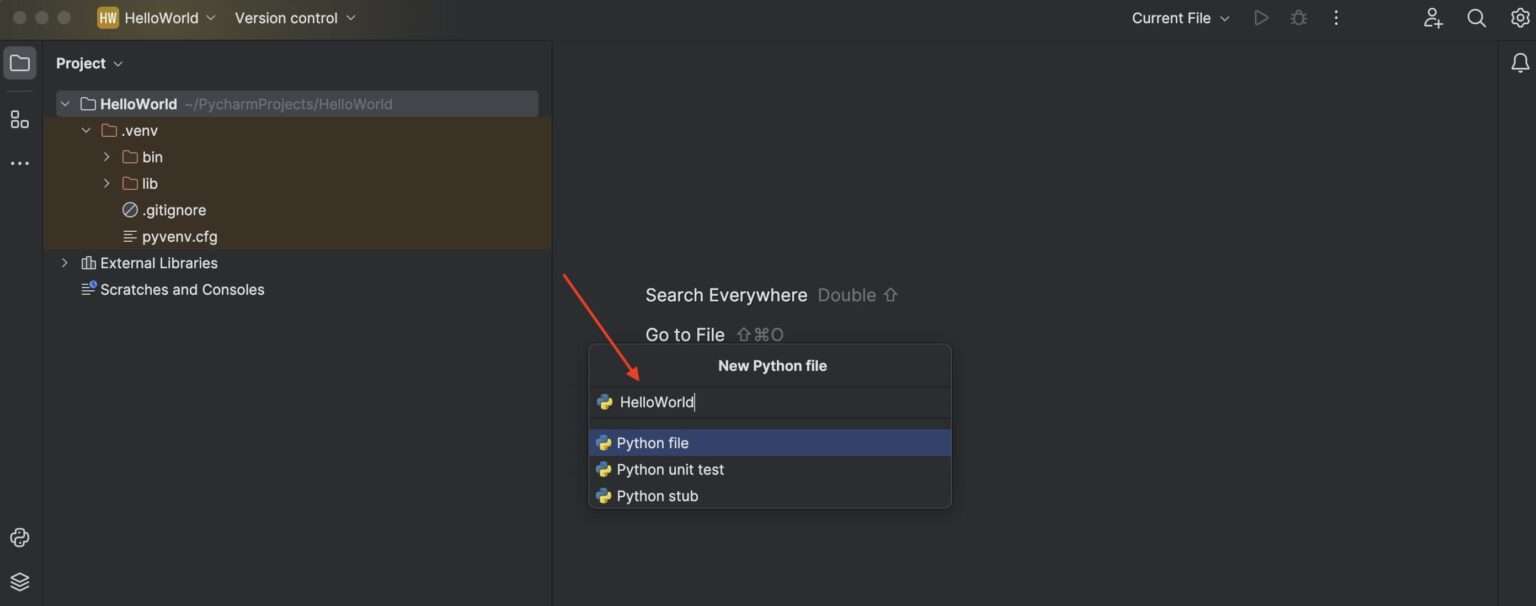Screen dimensions: 1536x606
Task: Click the .venv folder icon
Action: pyautogui.click(x=109, y=130)
